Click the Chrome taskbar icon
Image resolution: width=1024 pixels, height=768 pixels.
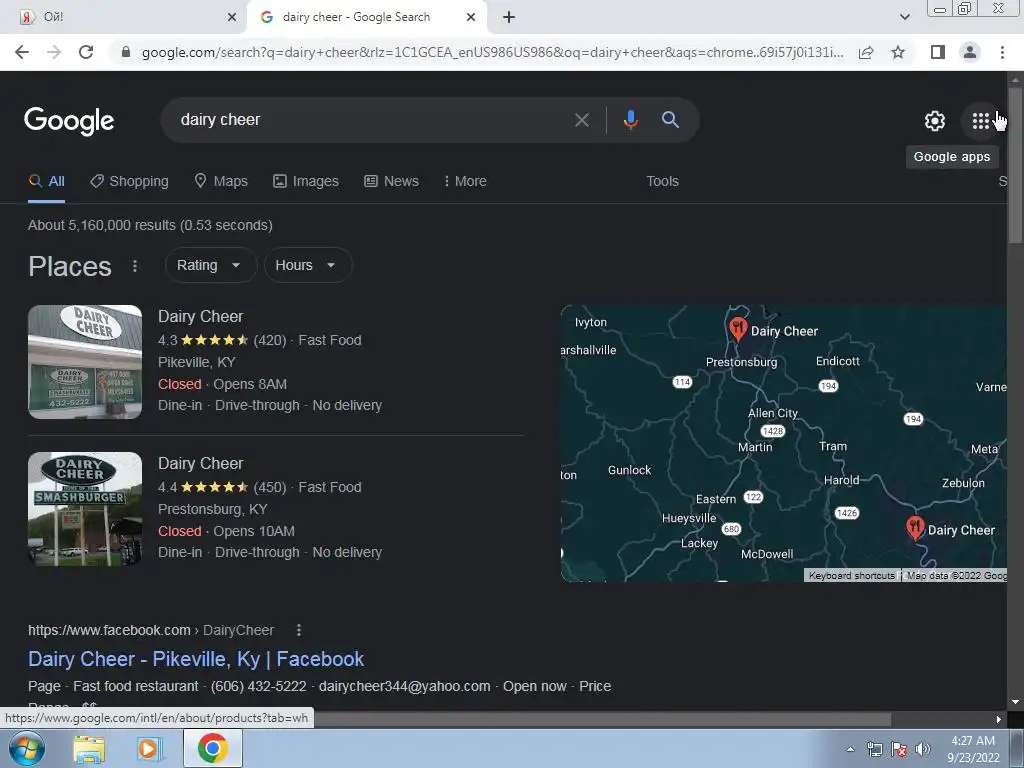212,748
